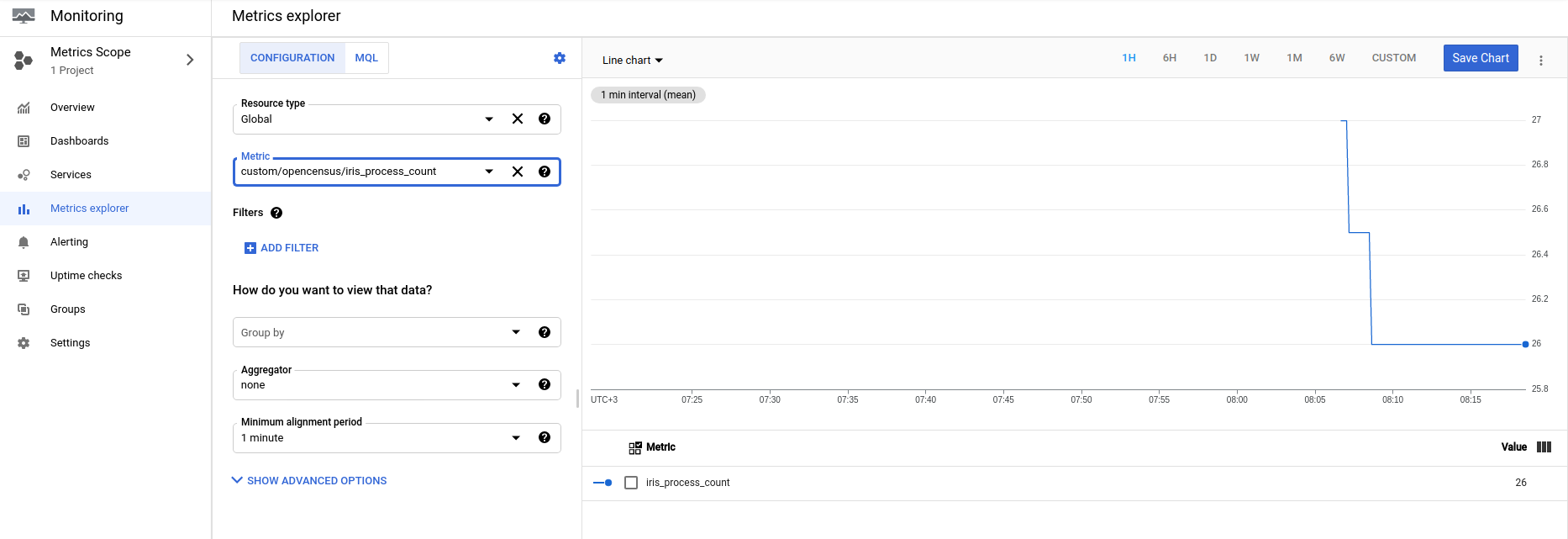Go to Dashboards in the sidebar
Screen dimensions: 1568x539
tap(79, 141)
